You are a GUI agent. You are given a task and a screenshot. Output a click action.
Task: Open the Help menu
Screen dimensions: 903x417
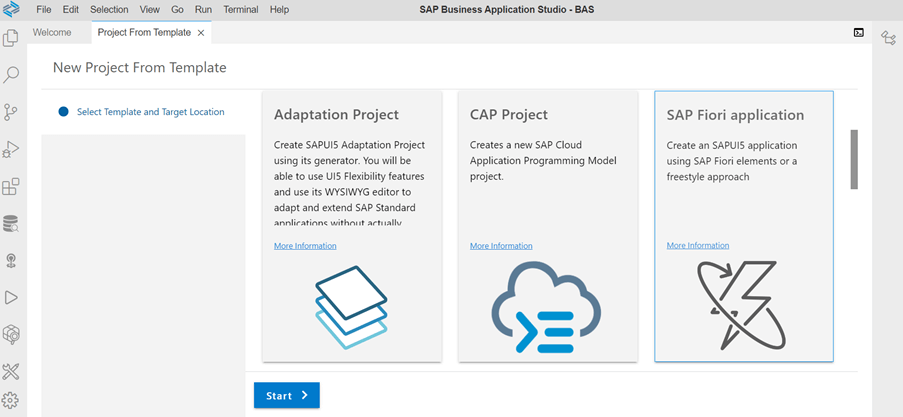pyautogui.click(x=279, y=10)
